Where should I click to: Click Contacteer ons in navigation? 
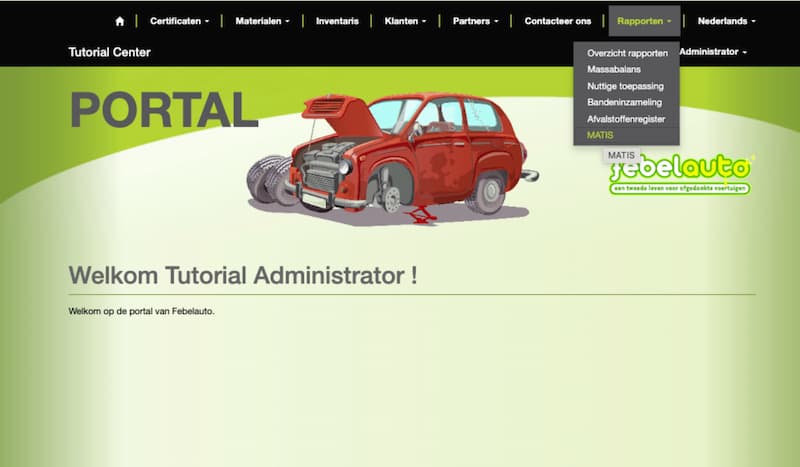click(558, 21)
